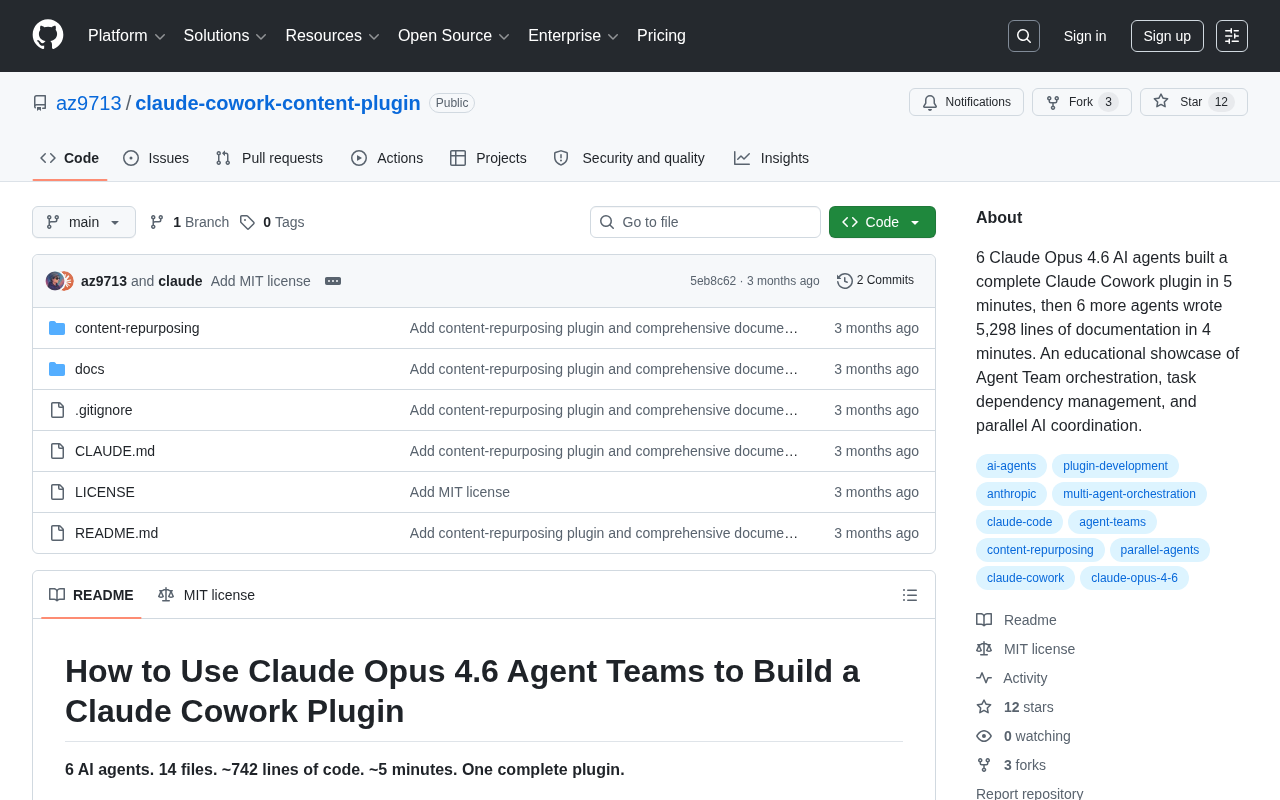The image size is (1280, 800).
Task: Click the .gitignore file icon
Action: [57, 410]
